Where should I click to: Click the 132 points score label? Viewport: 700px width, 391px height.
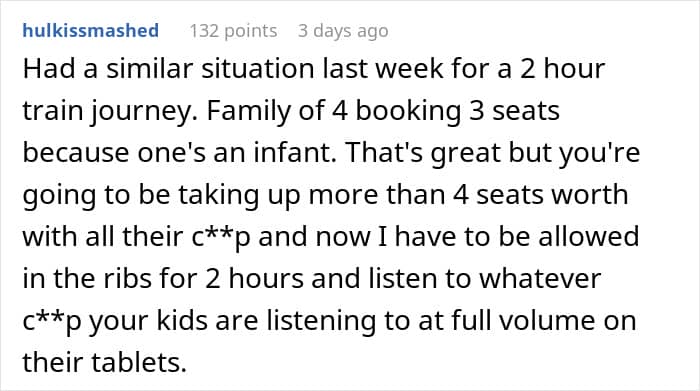tap(233, 31)
